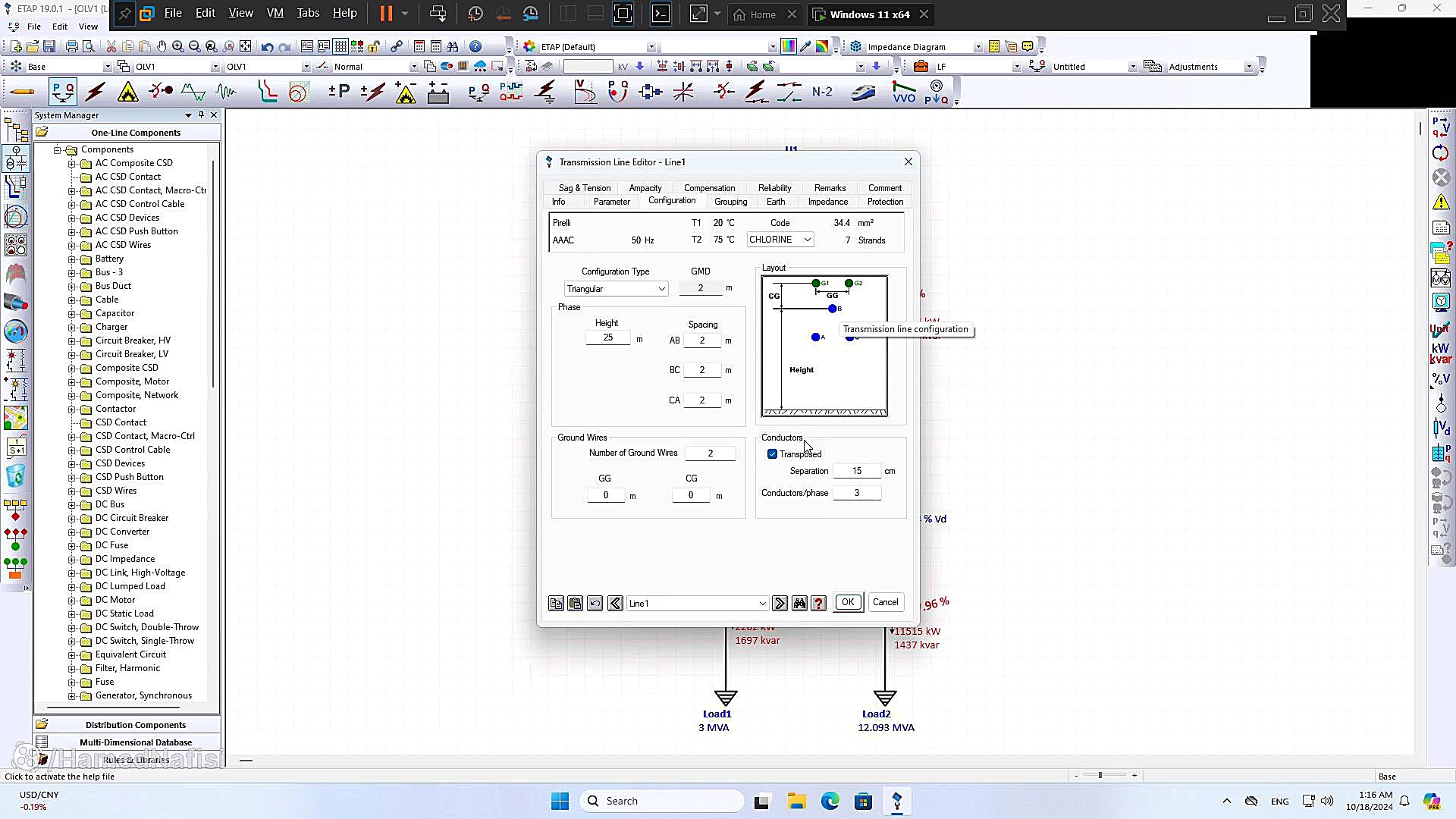Click the next line arrow icon beside the Line1 dropdown
The width and height of the screenshot is (1456, 819).
tap(780, 604)
